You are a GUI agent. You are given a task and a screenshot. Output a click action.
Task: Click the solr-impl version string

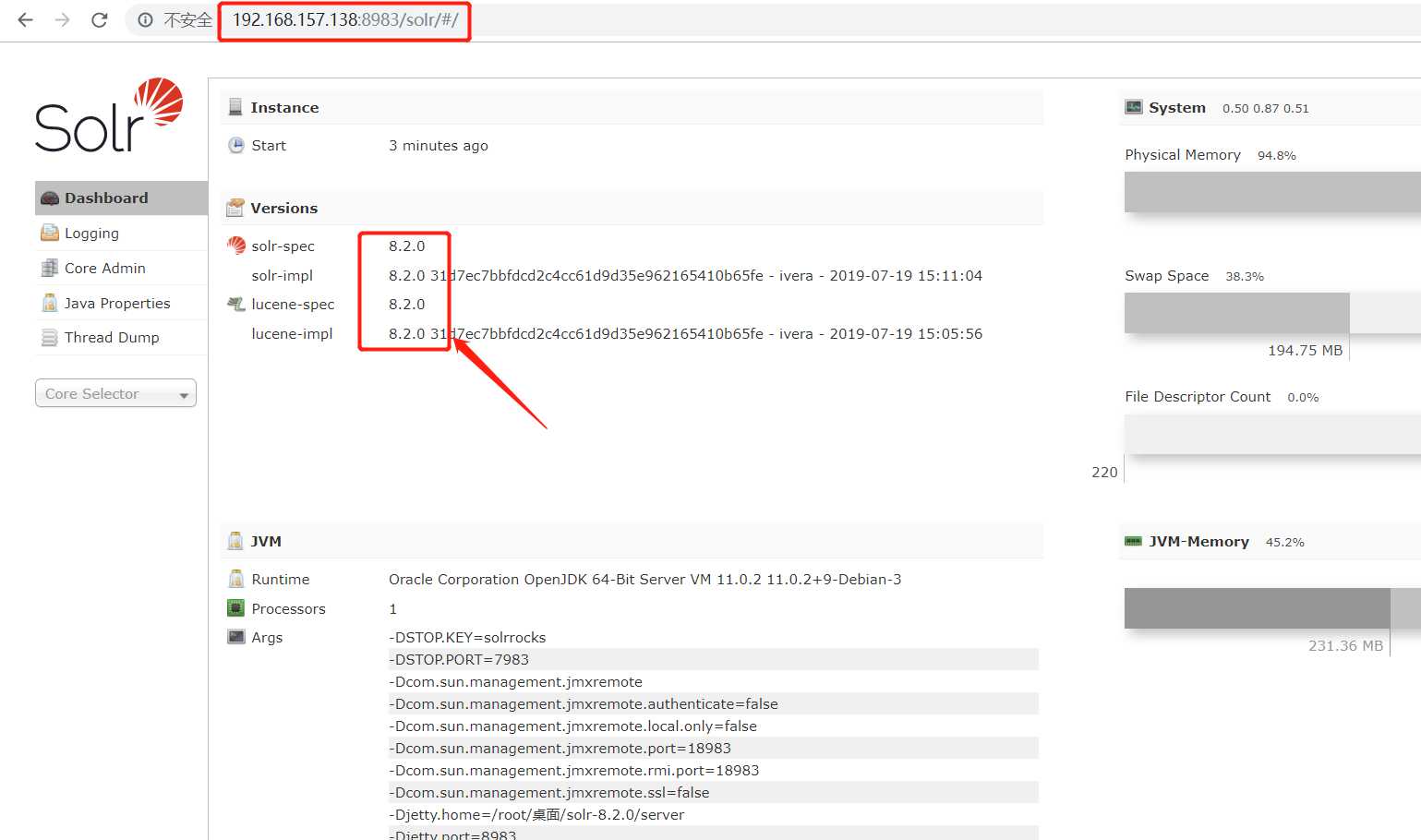[x=685, y=275]
